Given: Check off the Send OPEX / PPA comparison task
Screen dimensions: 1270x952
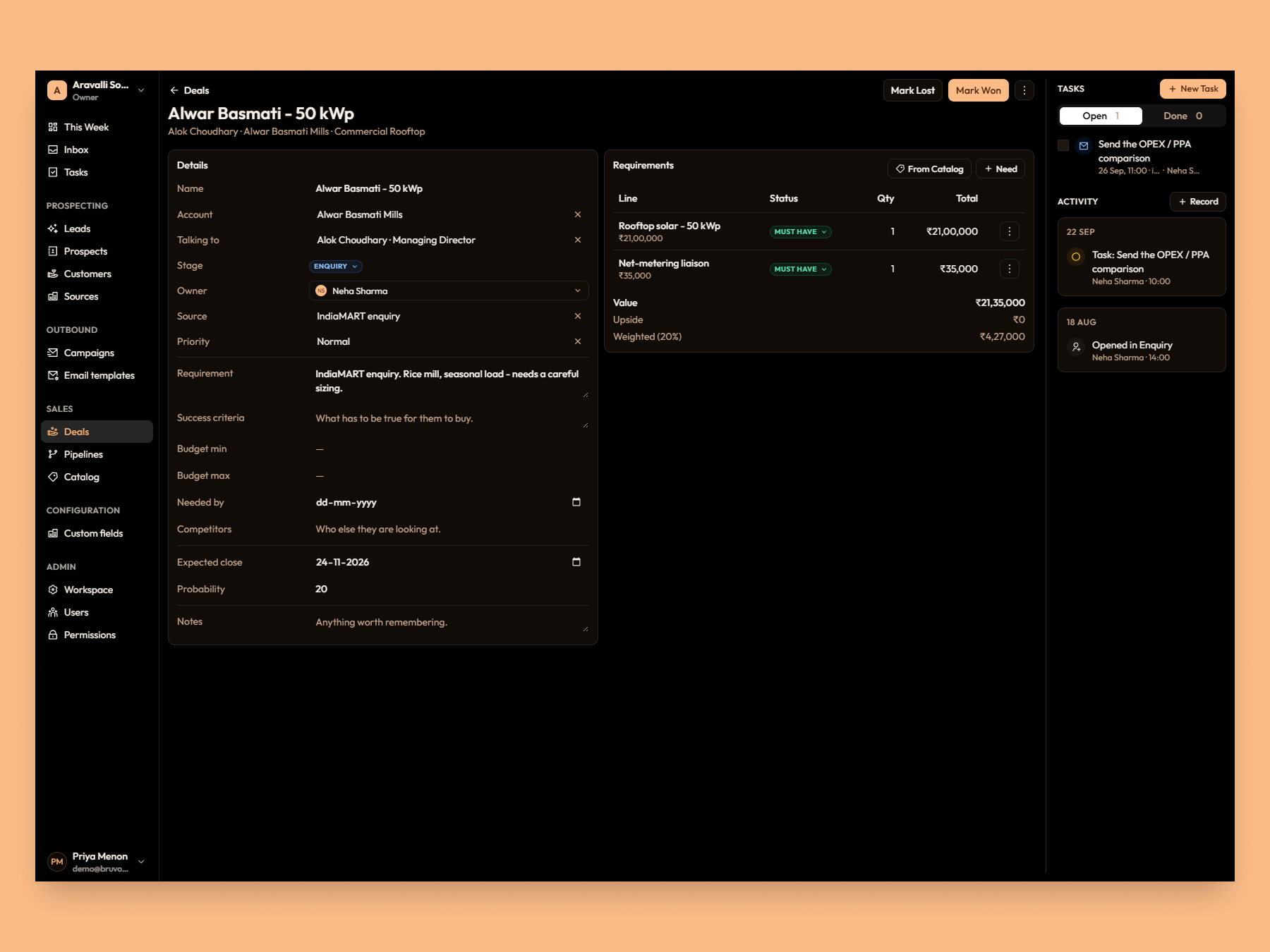Looking at the screenshot, I should [1063, 145].
